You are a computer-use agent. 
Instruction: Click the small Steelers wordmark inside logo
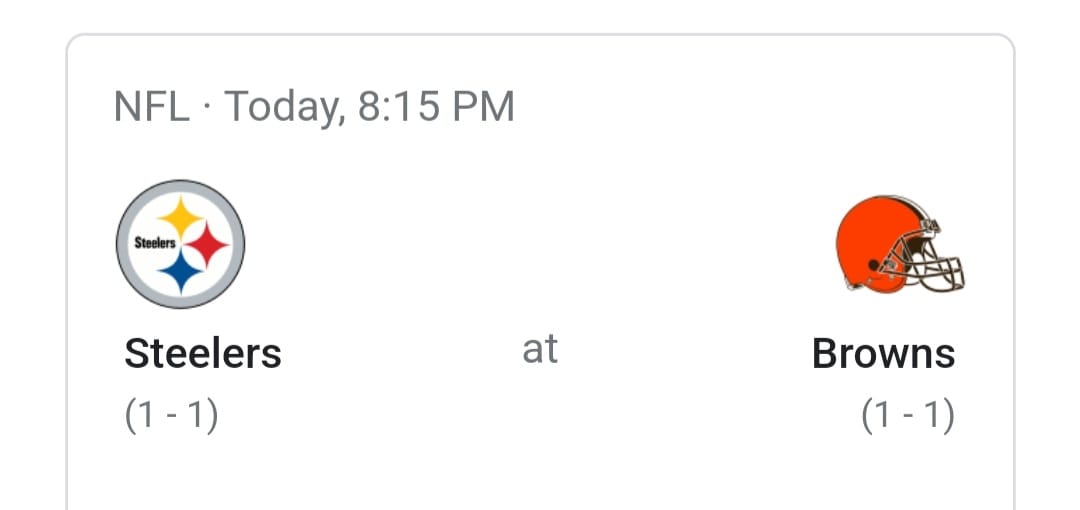(155, 243)
